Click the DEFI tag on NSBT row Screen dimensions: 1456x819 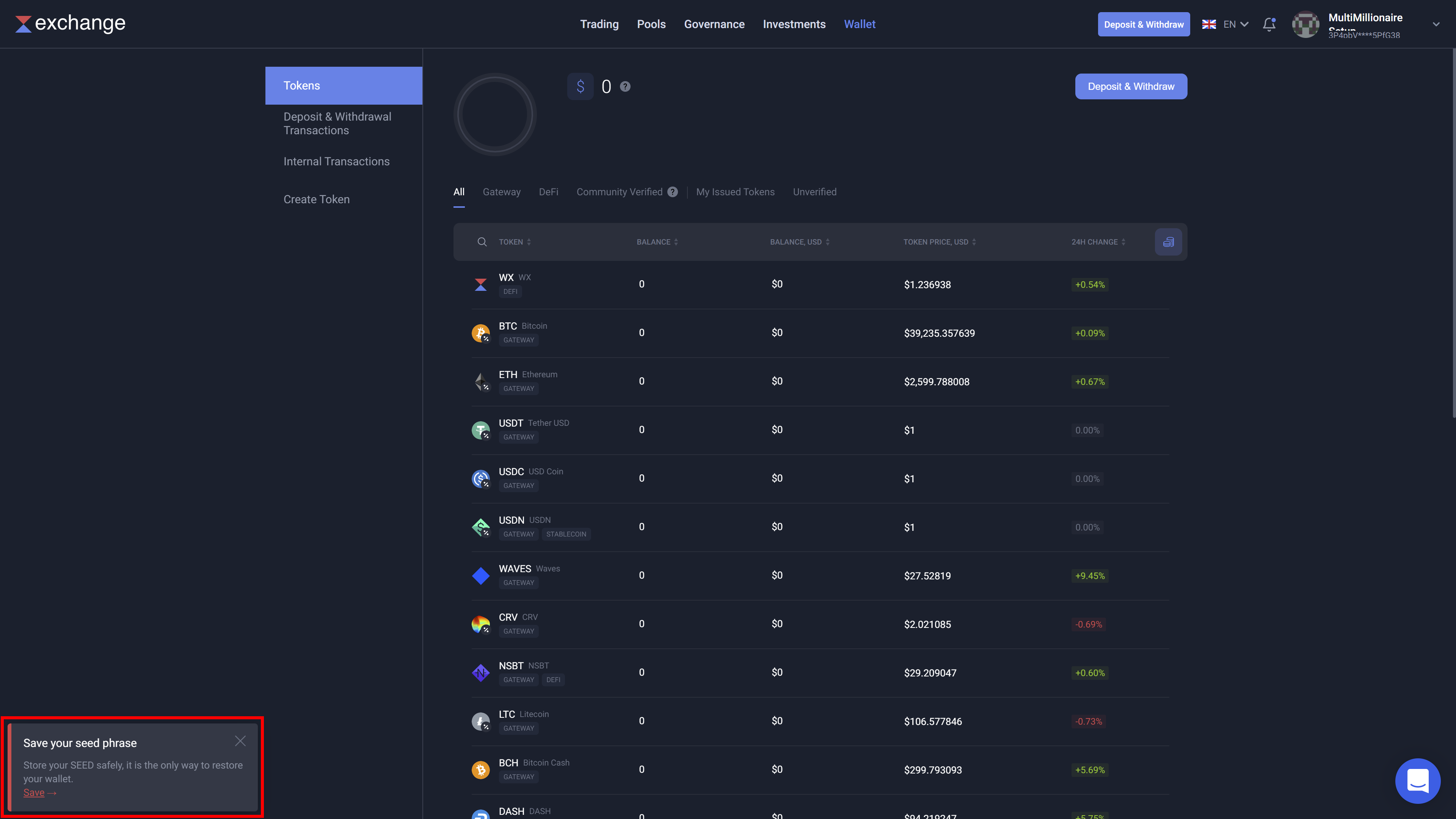[x=553, y=680]
